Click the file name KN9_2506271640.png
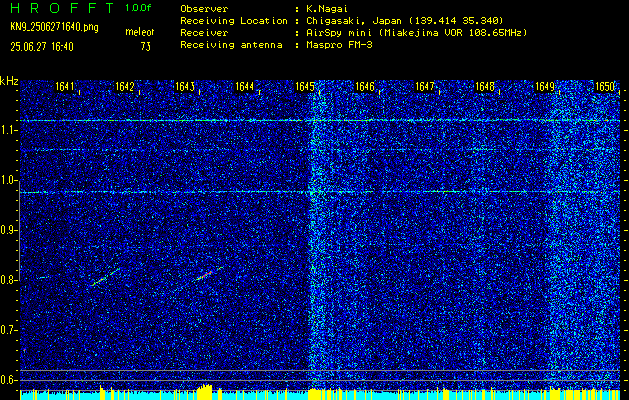 (x=54, y=27)
